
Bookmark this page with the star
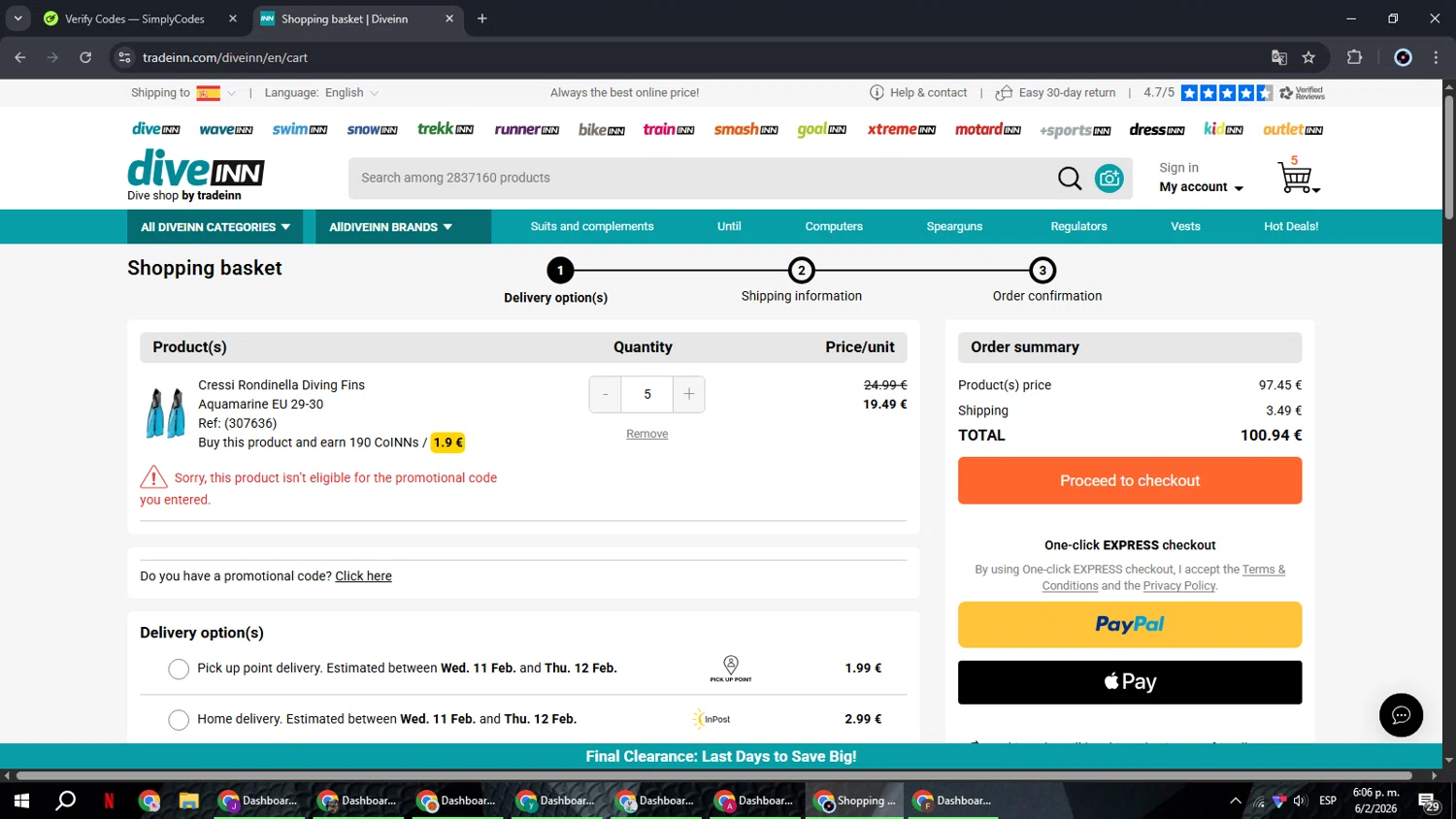[x=1308, y=57]
